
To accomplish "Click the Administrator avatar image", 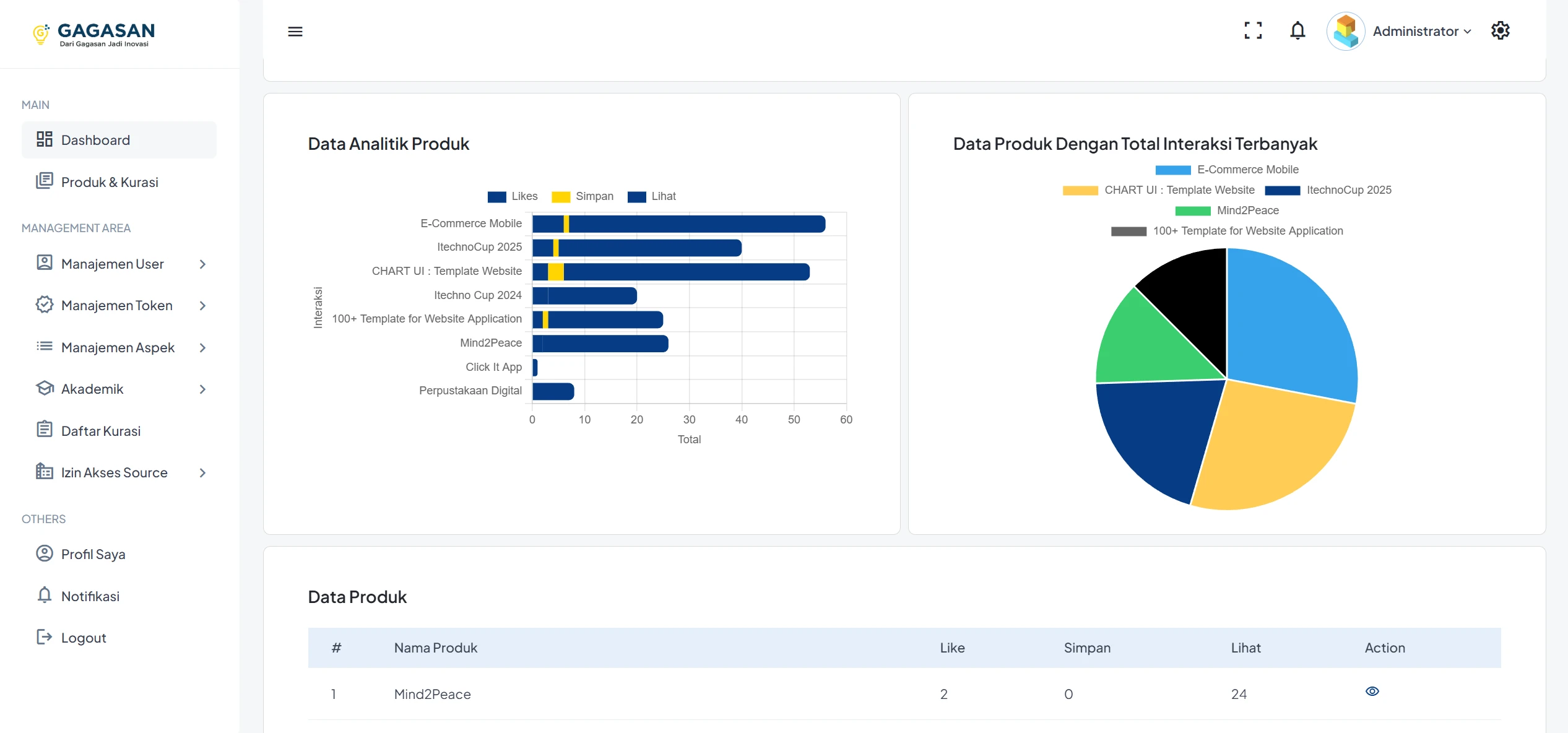I will [x=1346, y=31].
